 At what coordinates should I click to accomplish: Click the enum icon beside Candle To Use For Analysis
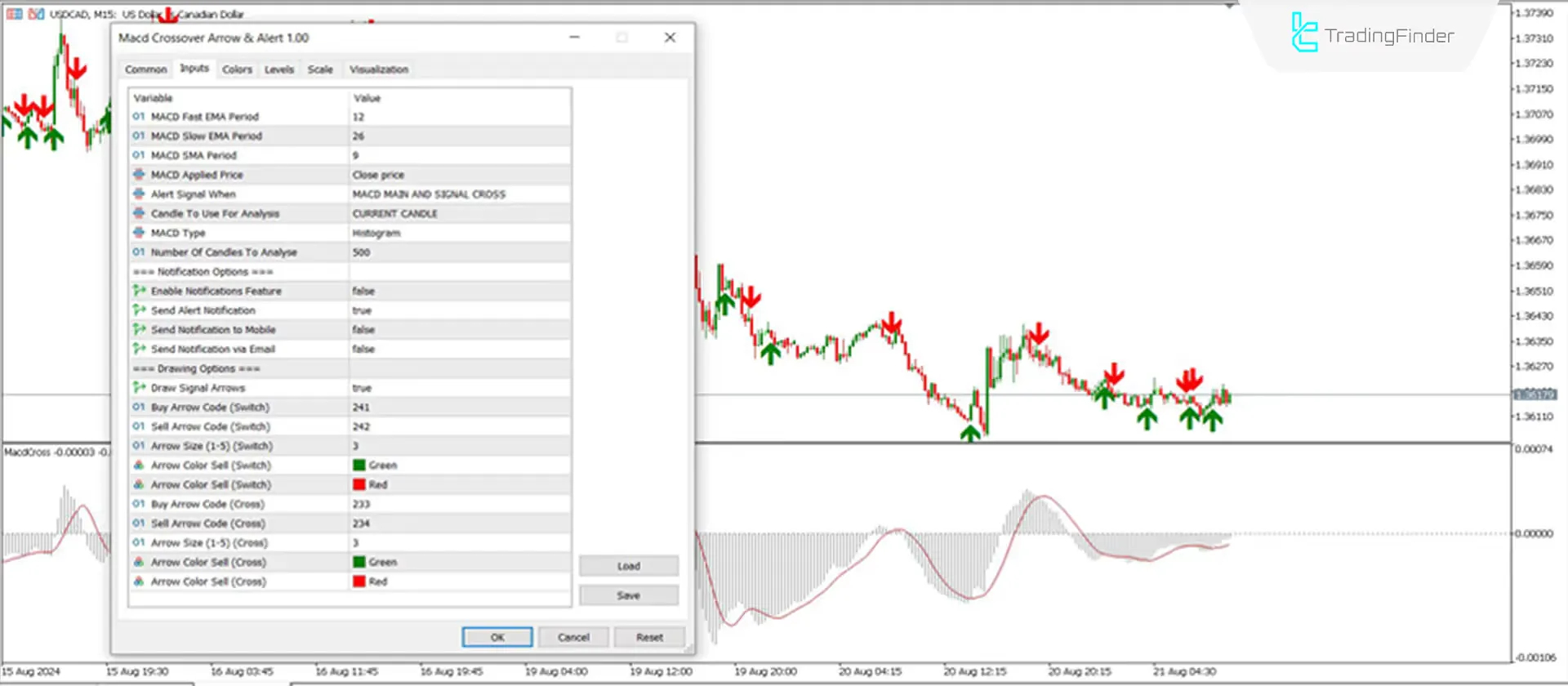(139, 214)
